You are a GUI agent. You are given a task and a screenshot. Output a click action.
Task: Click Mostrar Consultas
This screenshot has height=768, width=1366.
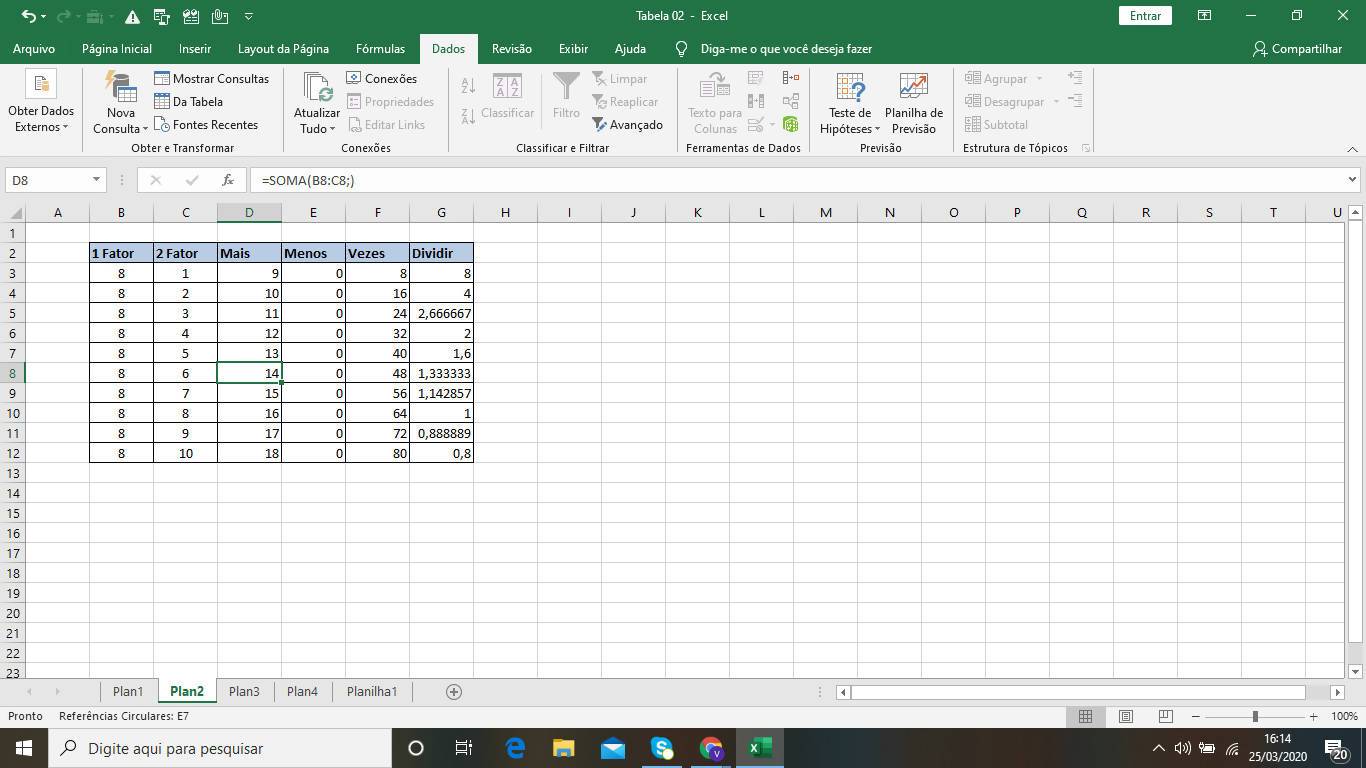click(211, 78)
